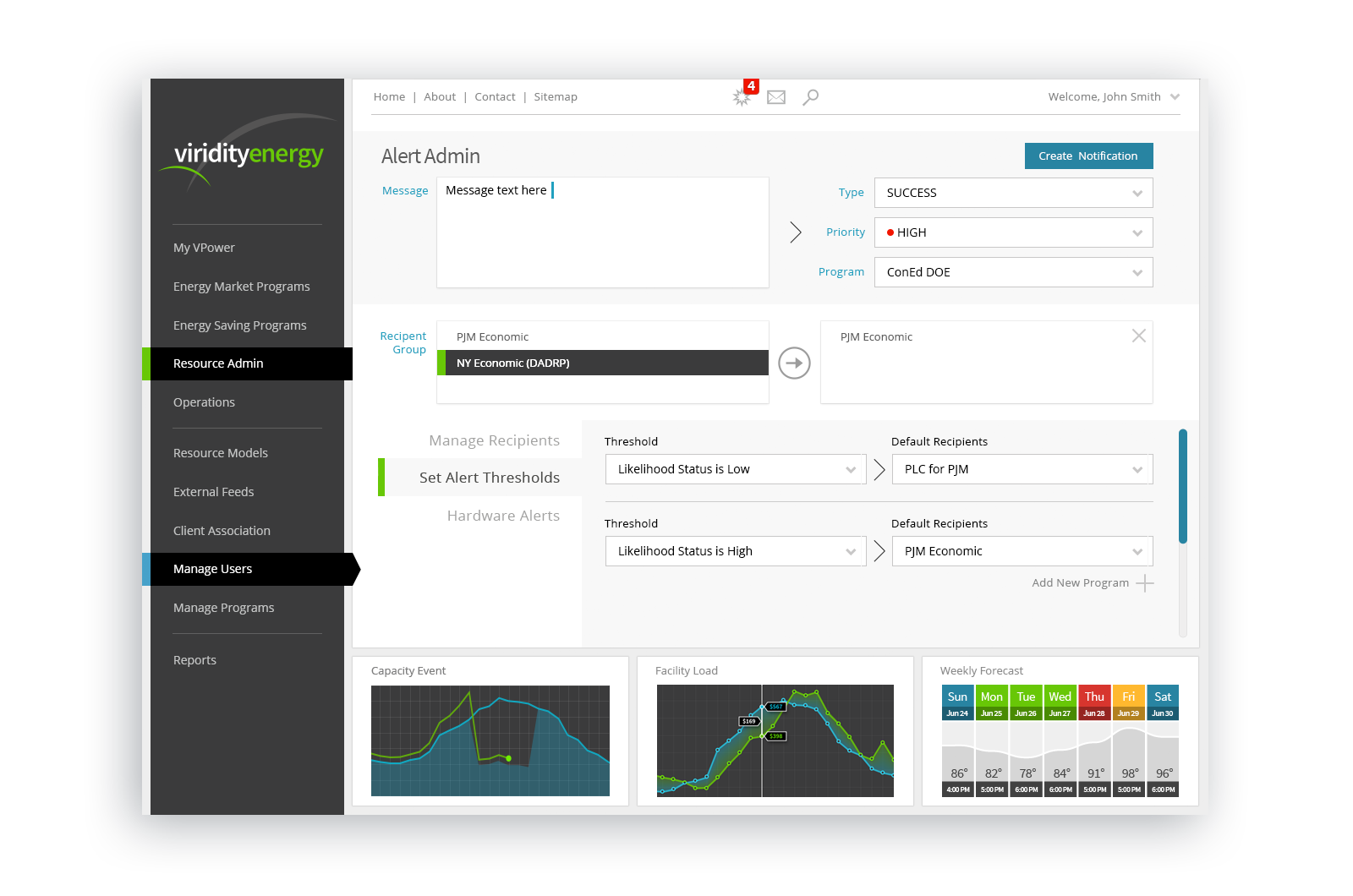Select Manage Users in sidebar

pyautogui.click(x=250, y=569)
